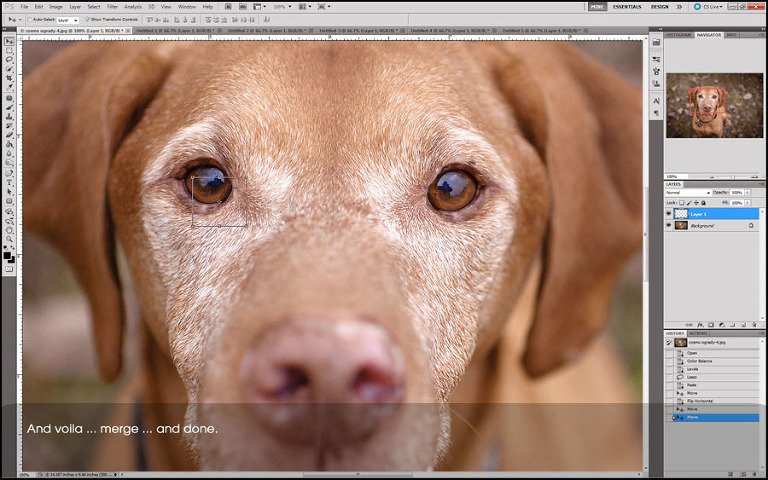Open the blend mode Normal dropdown
This screenshot has width=768, height=480.
tap(689, 193)
